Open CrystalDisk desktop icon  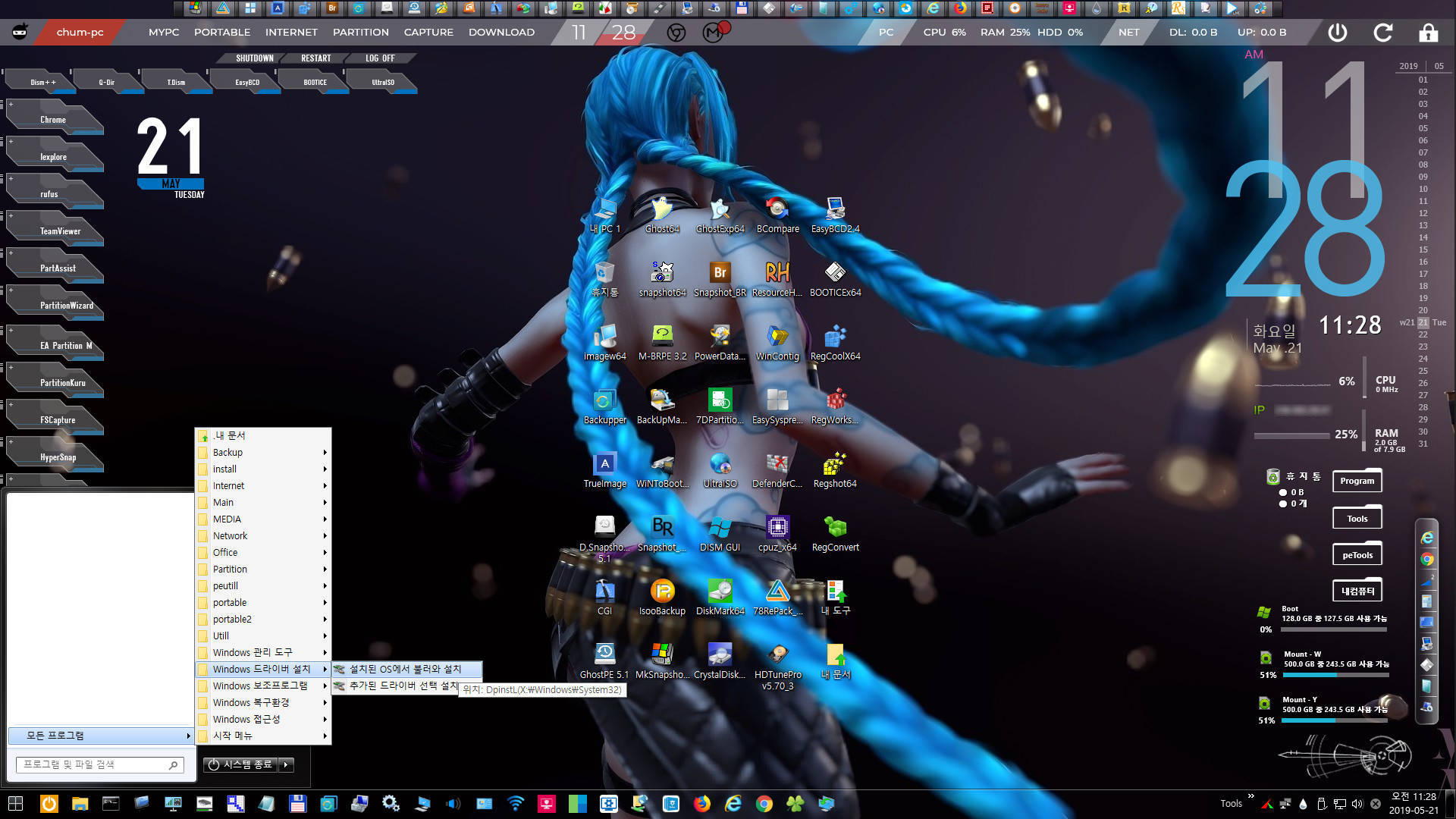click(720, 661)
